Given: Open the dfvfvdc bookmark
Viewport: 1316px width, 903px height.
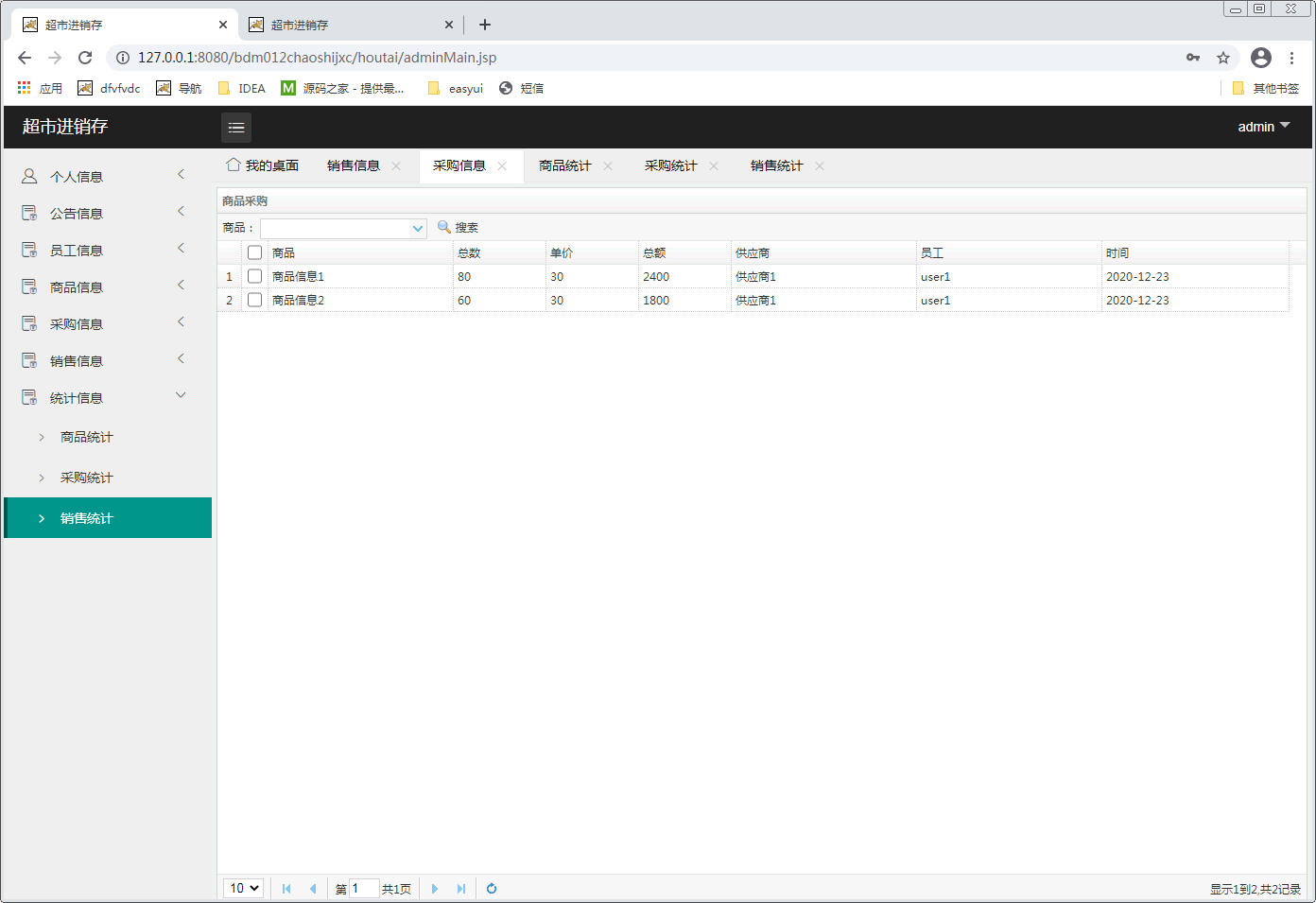Looking at the screenshot, I should click(x=109, y=88).
